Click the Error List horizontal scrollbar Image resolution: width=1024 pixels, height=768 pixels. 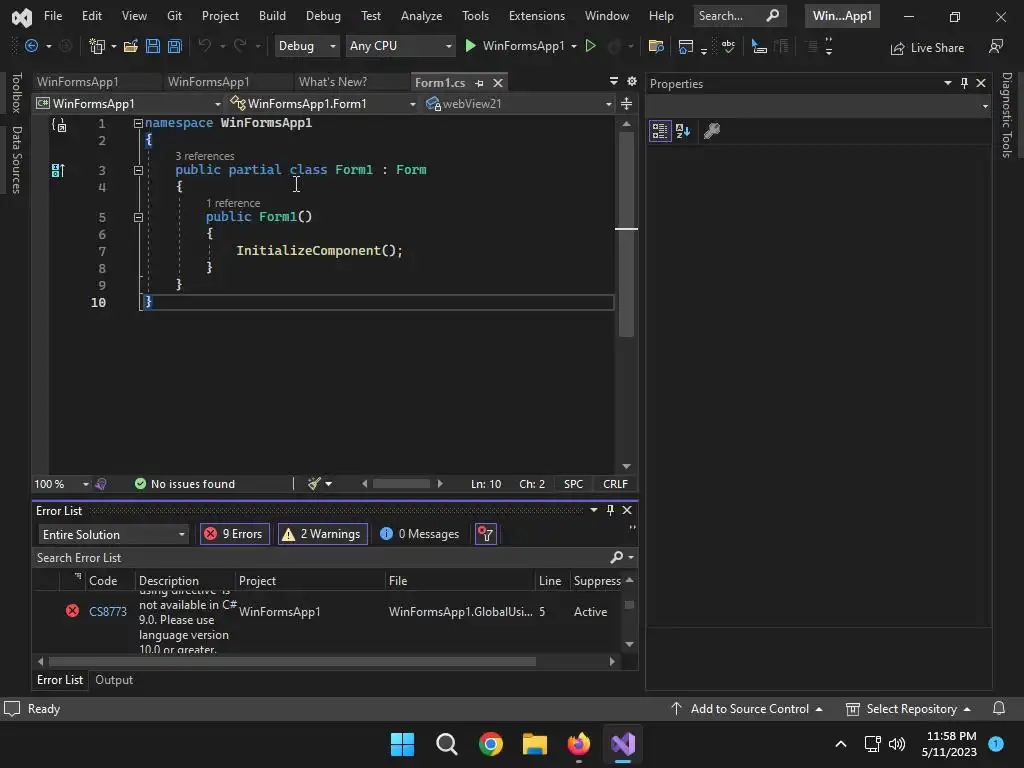(x=291, y=662)
